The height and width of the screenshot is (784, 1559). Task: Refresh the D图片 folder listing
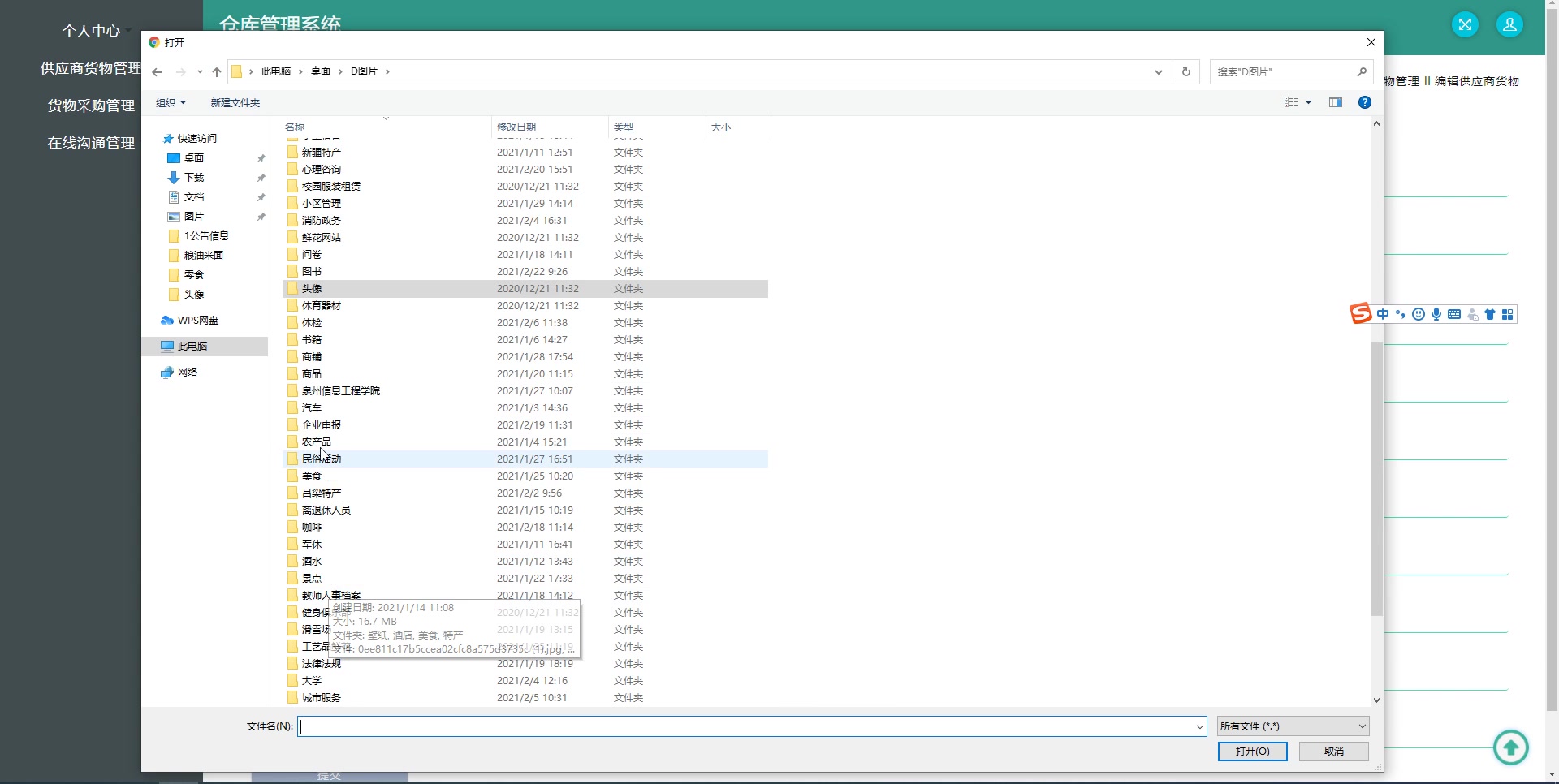(1185, 71)
